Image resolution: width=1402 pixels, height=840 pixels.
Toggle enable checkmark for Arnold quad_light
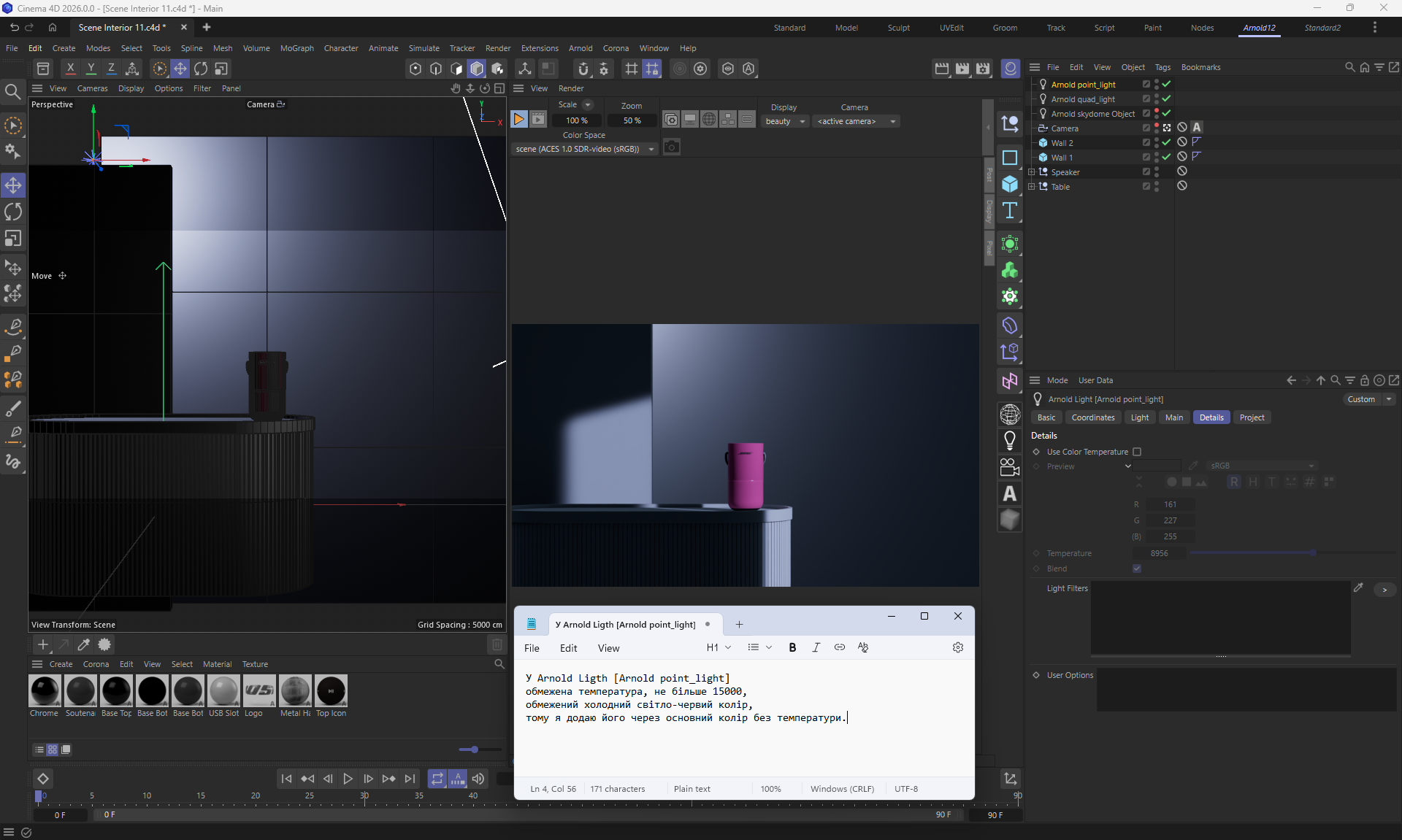pos(1166,99)
